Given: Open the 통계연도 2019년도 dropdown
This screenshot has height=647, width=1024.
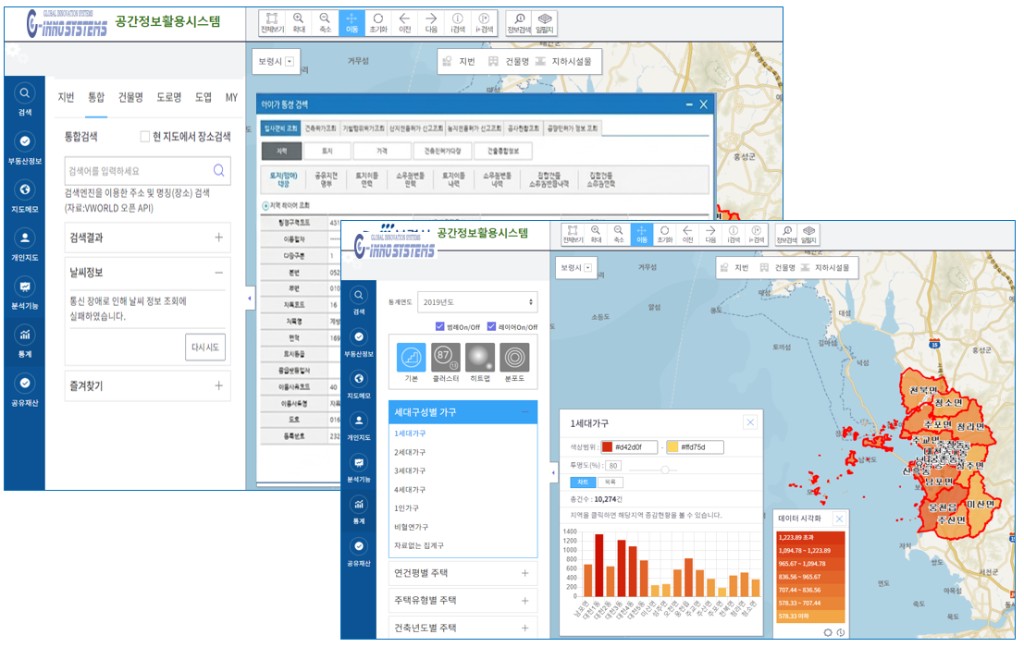Looking at the screenshot, I should point(476,301).
